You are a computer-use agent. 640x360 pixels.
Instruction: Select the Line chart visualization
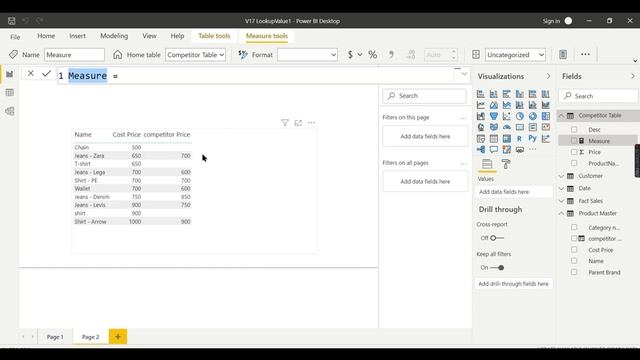coord(480,105)
